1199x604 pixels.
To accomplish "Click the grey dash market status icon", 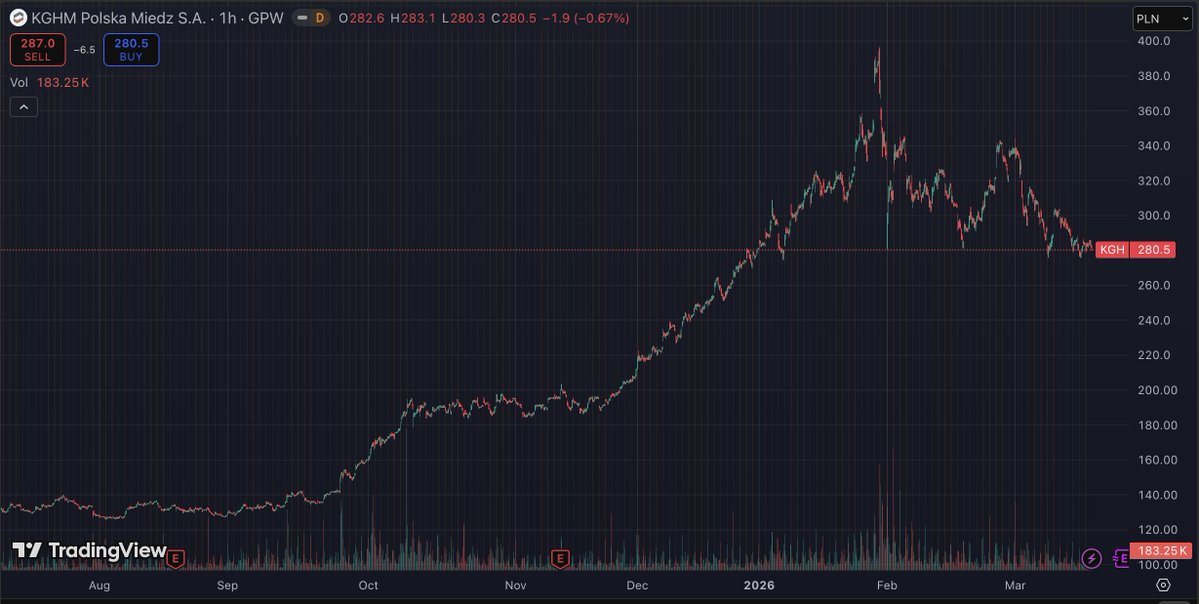I will [x=303, y=18].
